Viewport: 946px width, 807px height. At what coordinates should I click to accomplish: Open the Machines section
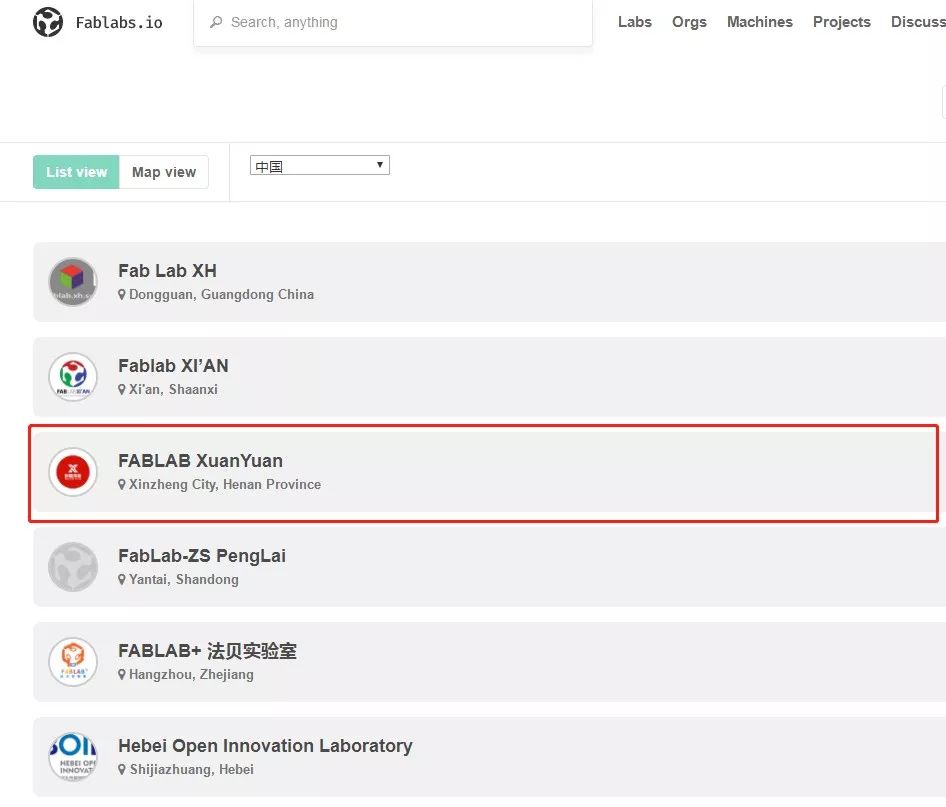[x=760, y=22]
